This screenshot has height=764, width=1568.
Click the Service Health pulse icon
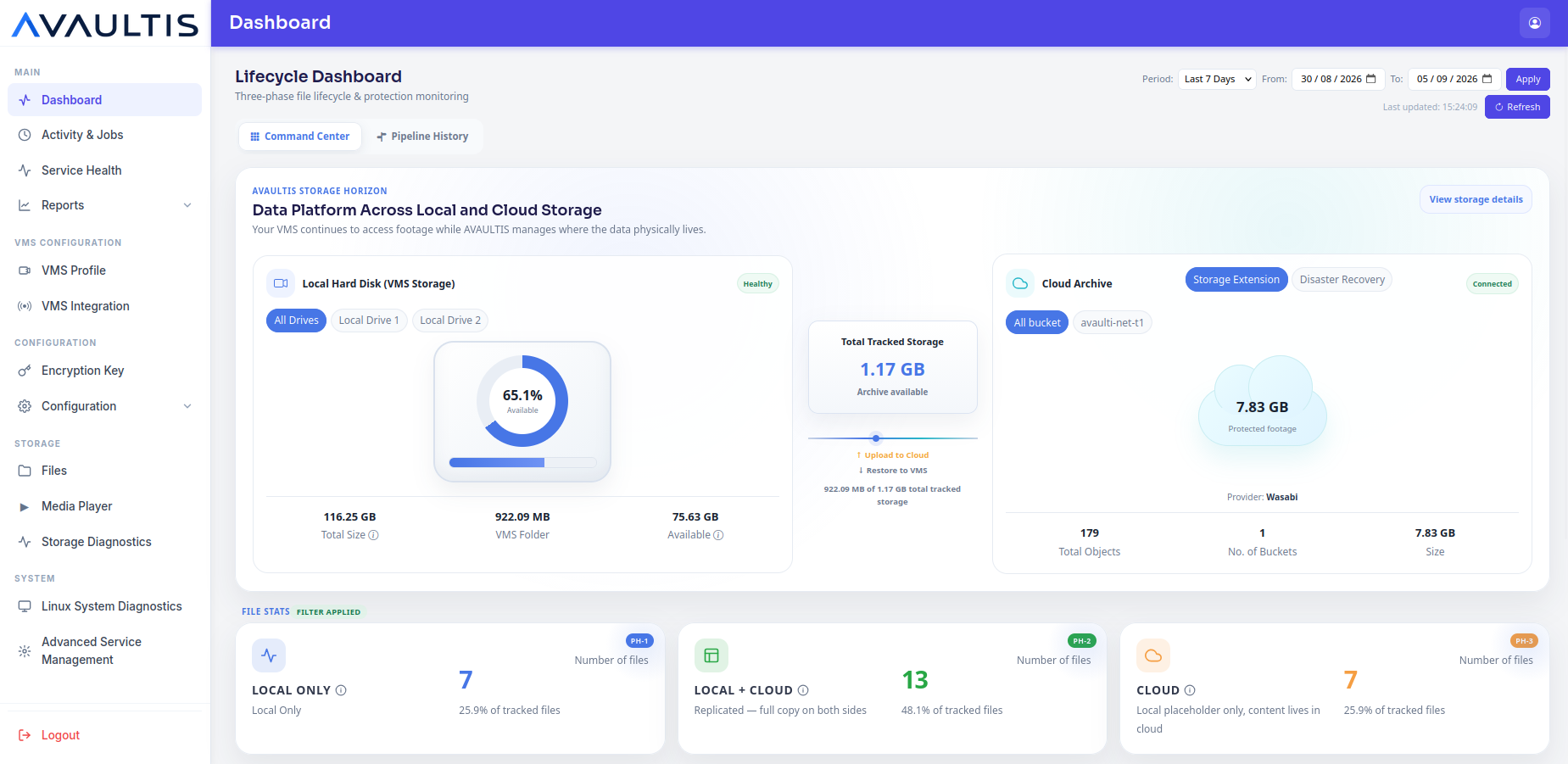pos(25,170)
